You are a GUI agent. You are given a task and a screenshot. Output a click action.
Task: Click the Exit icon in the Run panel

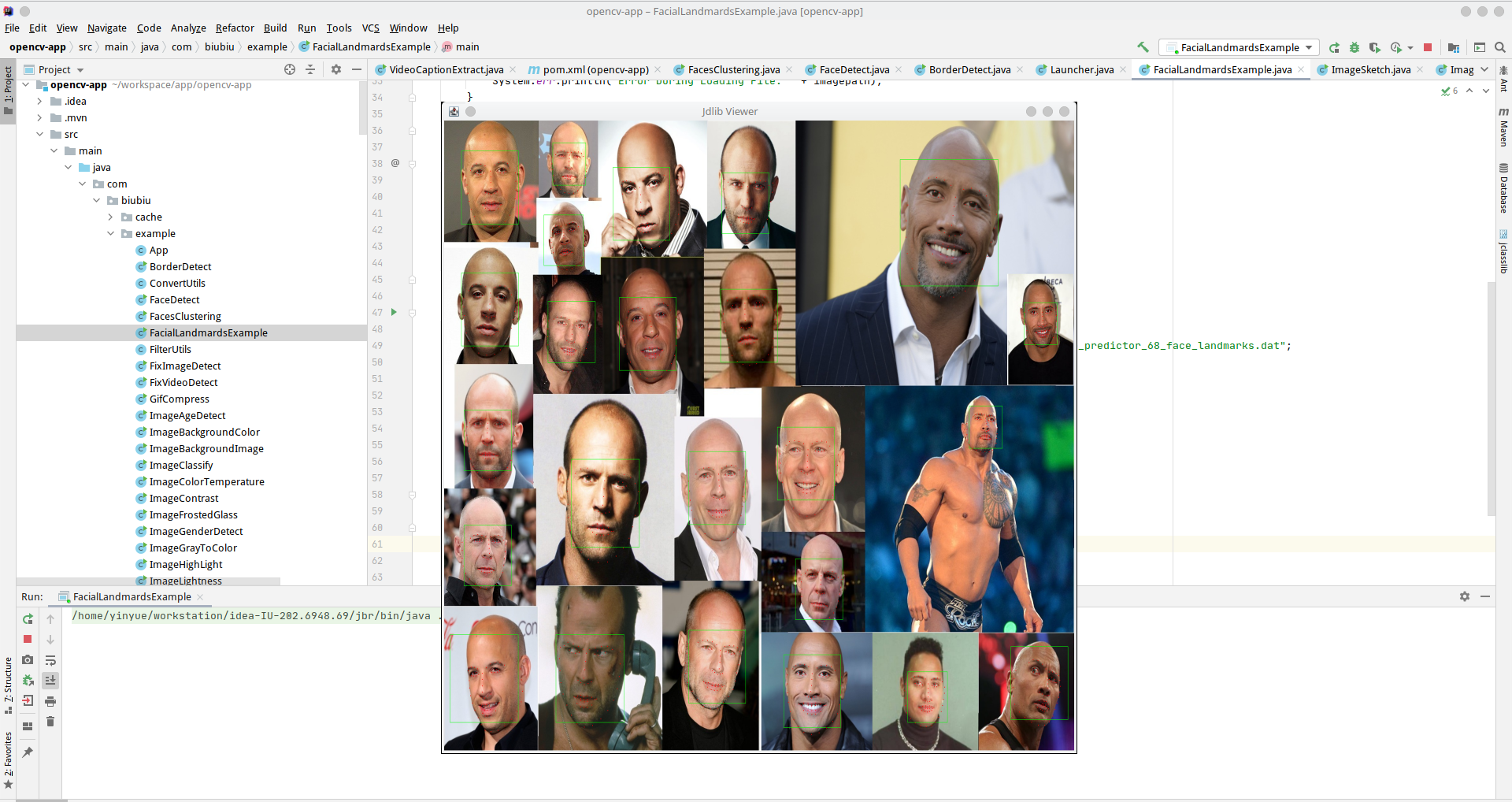click(x=28, y=700)
